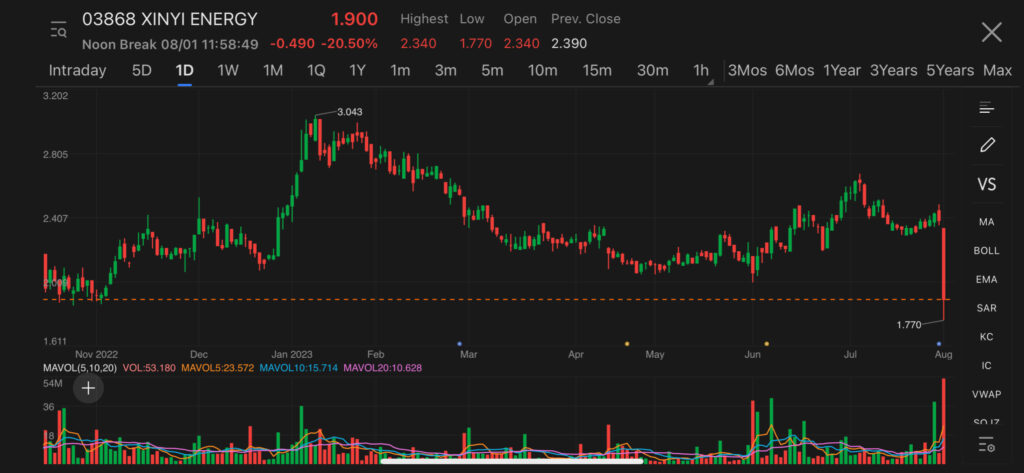Tap the blue event marker near Aug
Screen dimensions: 1024x473
pyautogui.click(x=939, y=343)
